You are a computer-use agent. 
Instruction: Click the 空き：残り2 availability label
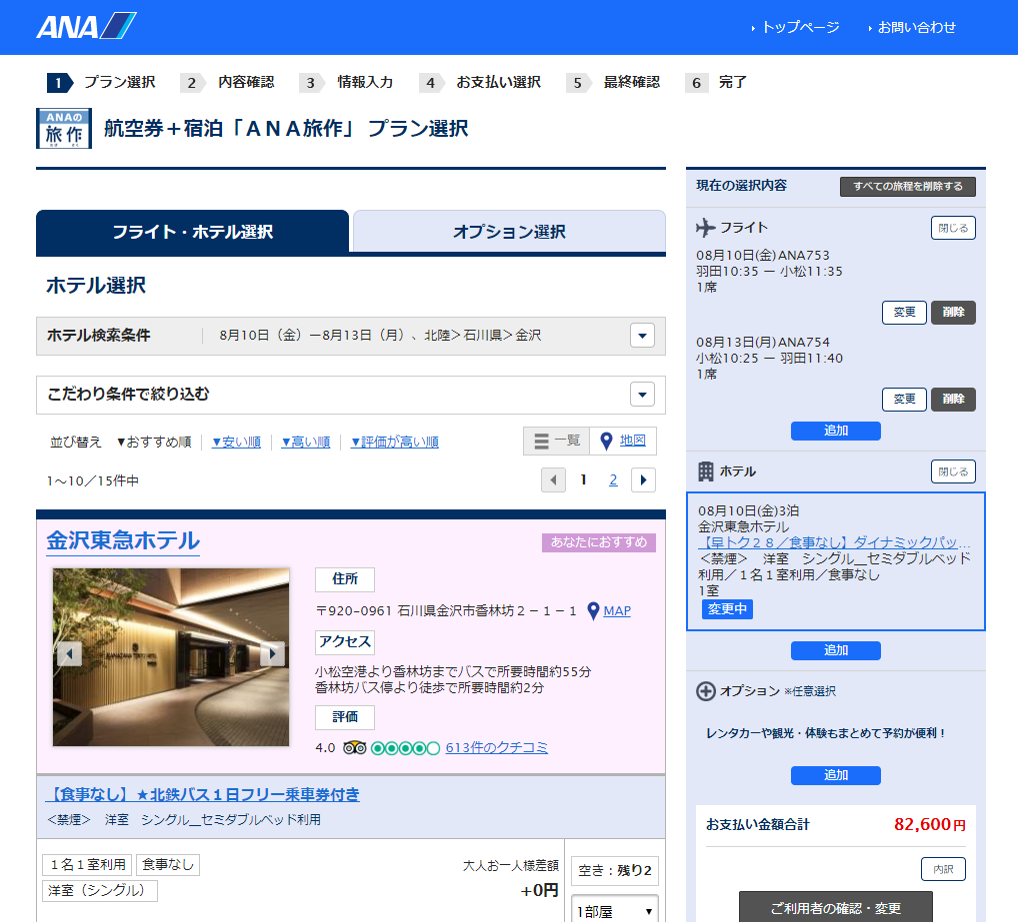click(x=615, y=871)
